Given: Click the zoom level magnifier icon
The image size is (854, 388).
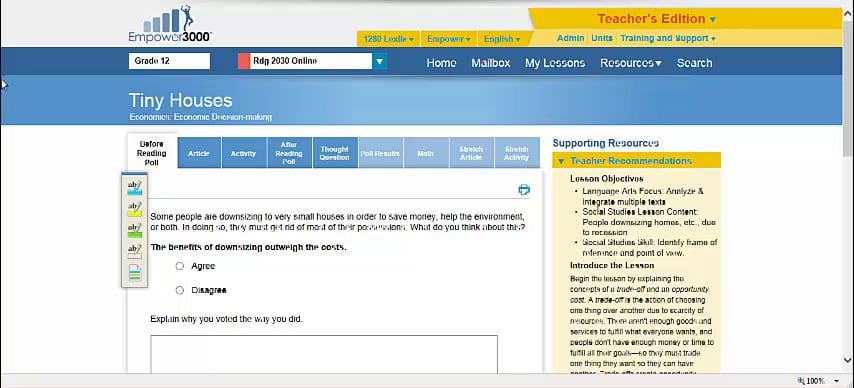Looking at the screenshot, I should pyautogui.click(x=801, y=381).
